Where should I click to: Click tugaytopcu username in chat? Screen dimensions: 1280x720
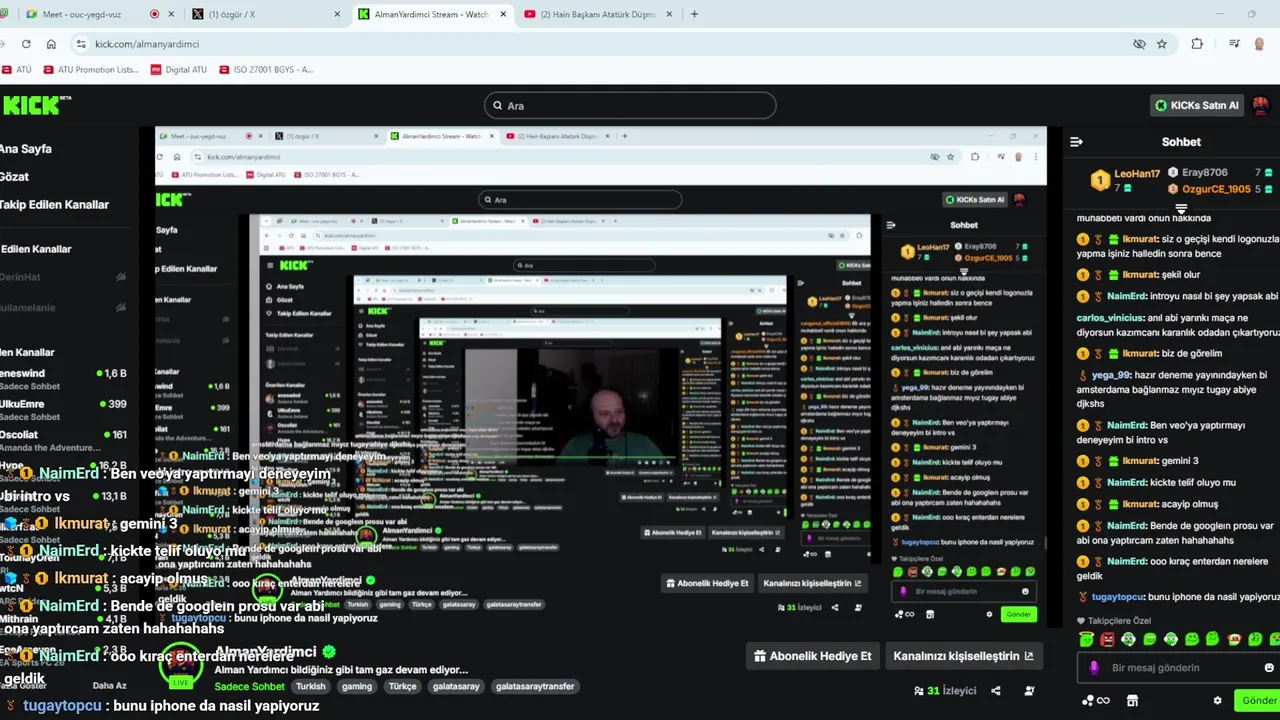(x=1117, y=597)
